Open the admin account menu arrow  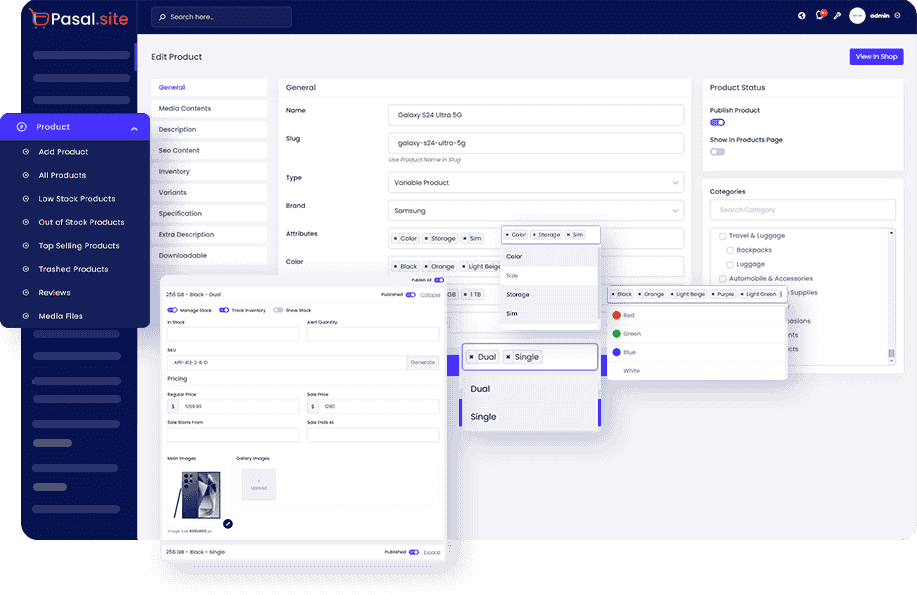(898, 16)
